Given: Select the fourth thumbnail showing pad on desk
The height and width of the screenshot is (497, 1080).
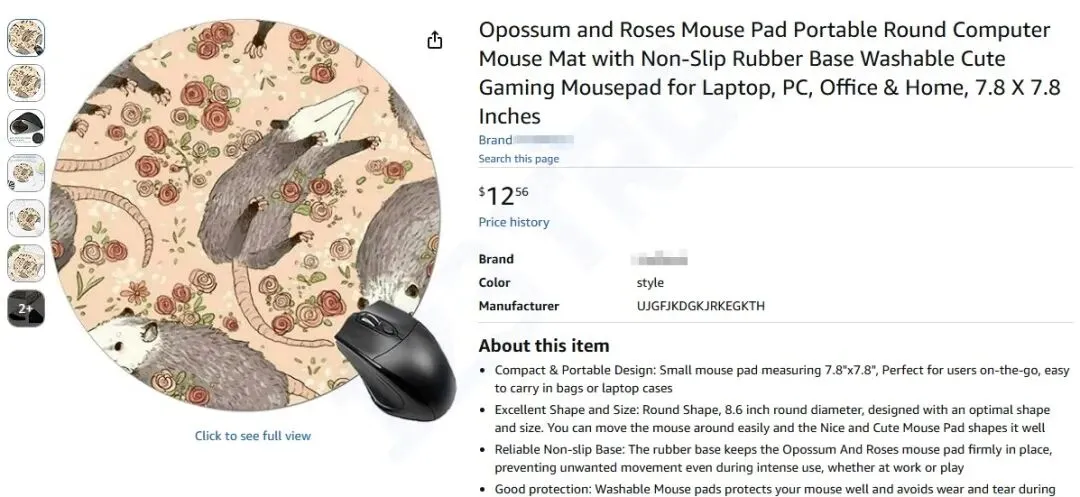Looking at the screenshot, I should point(26,173).
